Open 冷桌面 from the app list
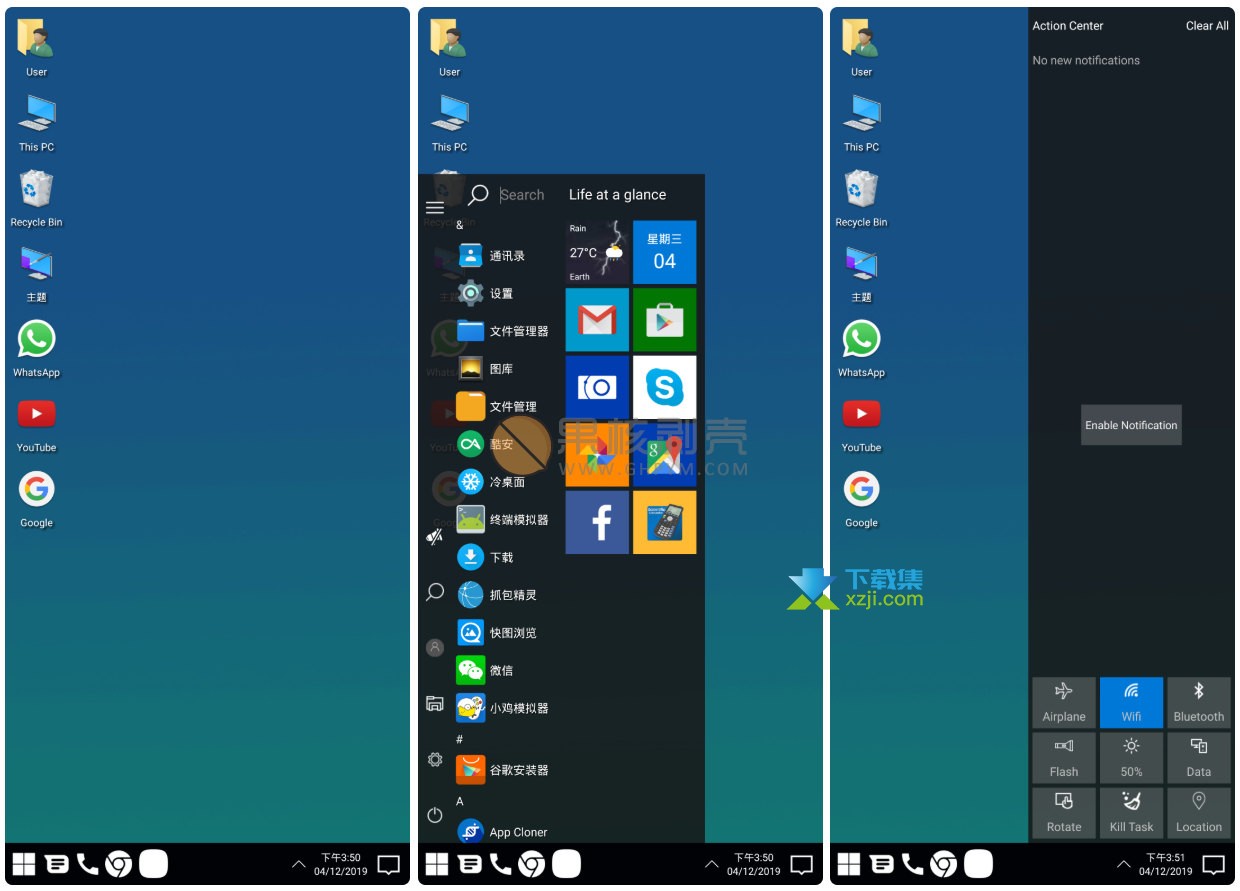1240x891 pixels. click(492, 482)
